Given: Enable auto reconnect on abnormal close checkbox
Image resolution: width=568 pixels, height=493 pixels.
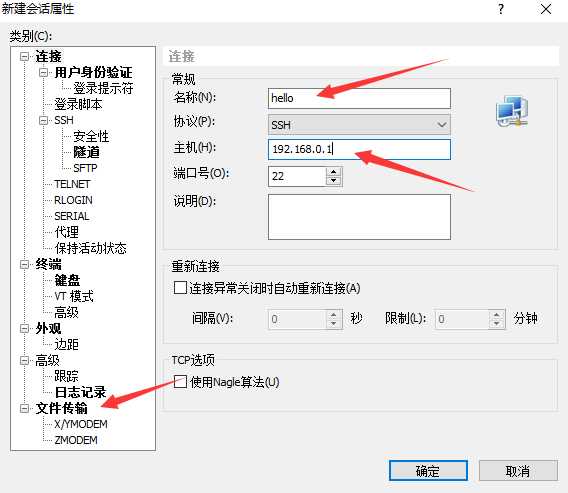Looking at the screenshot, I should (x=180, y=288).
